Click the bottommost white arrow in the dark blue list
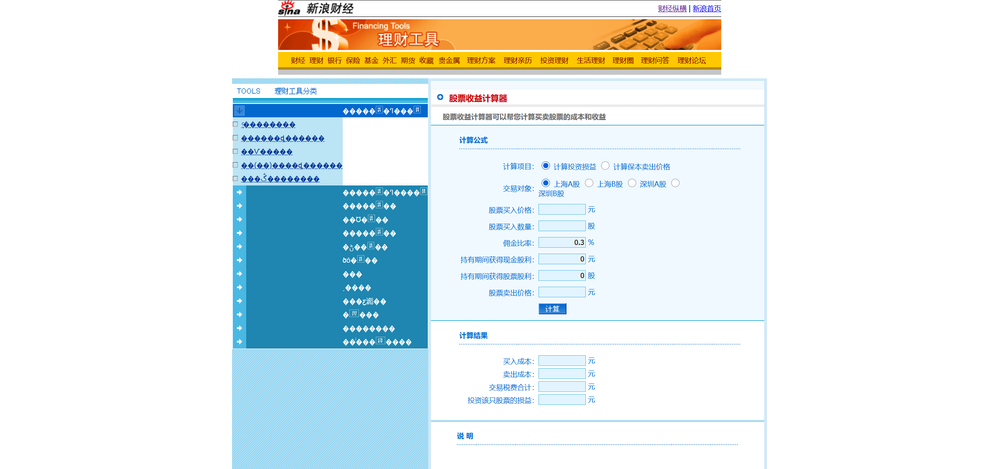This screenshot has width=999, height=469. (x=240, y=342)
